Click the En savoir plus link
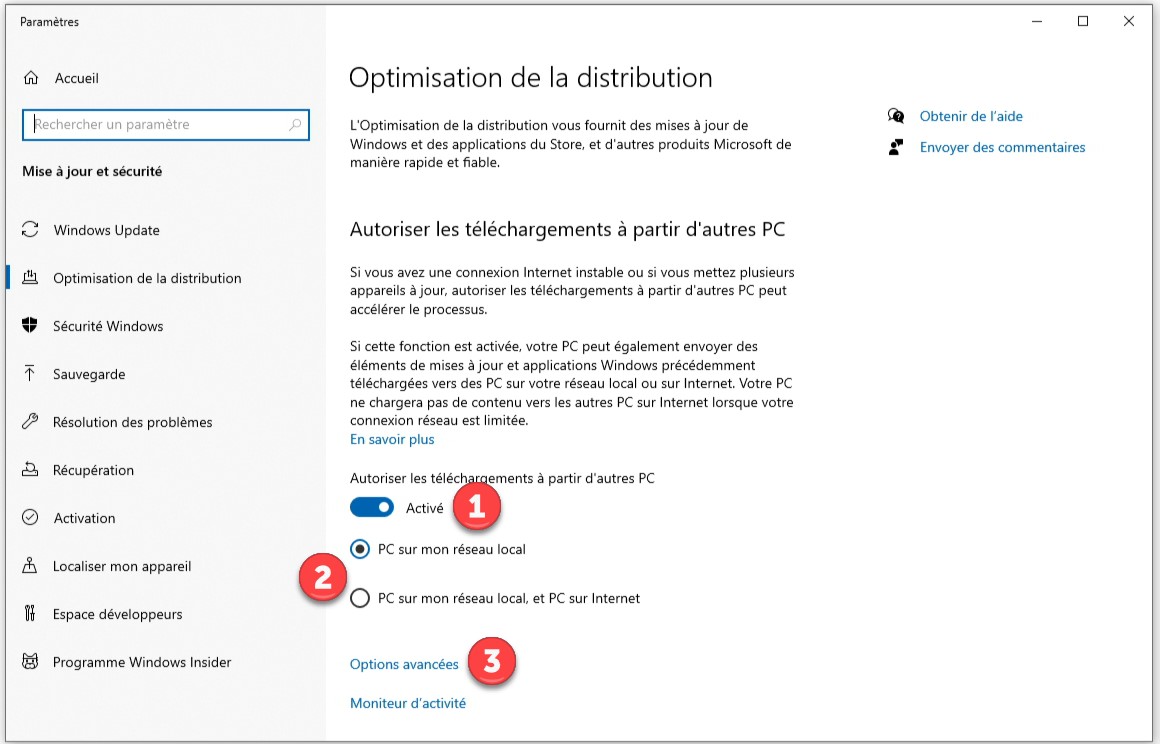The width and height of the screenshot is (1160, 744). coord(392,439)
